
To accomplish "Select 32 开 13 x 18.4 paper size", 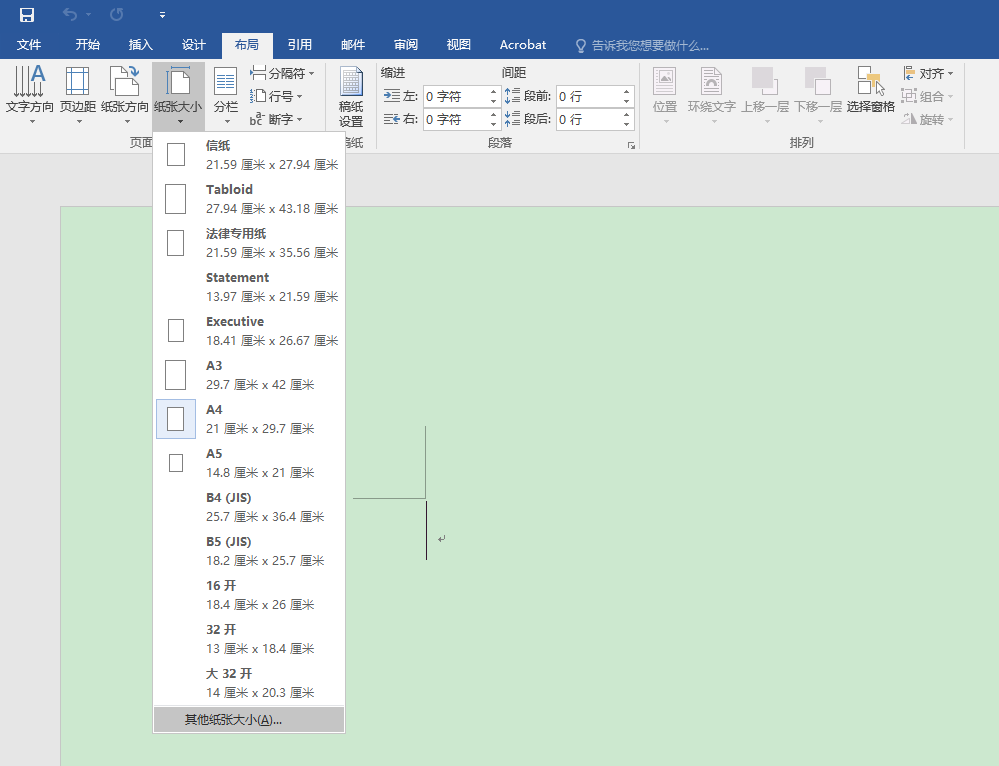I will [x=249, y=639].
